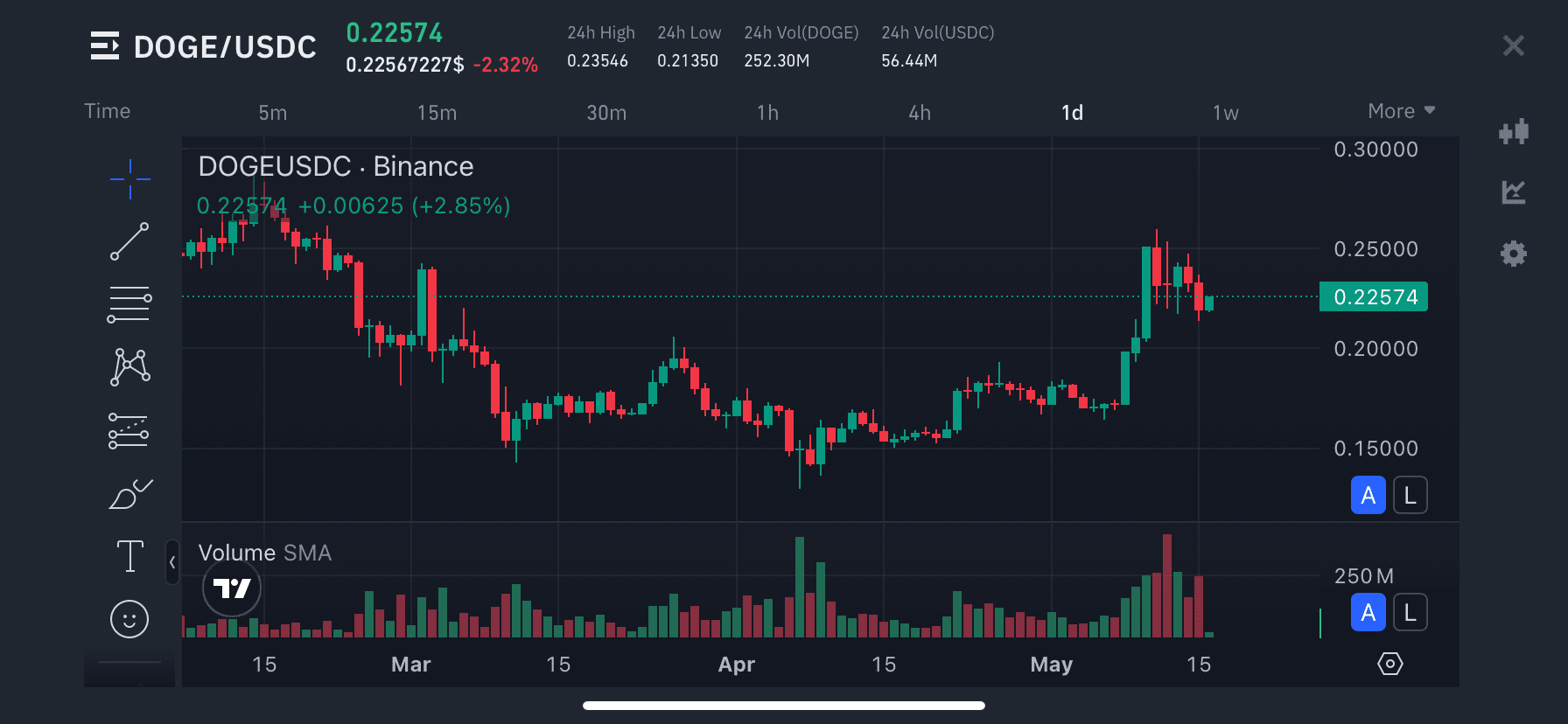The image size is (1568, 724).
Task: Click the +0.00625 (+2.85%) chart change text
Action: tap(404, 205)
